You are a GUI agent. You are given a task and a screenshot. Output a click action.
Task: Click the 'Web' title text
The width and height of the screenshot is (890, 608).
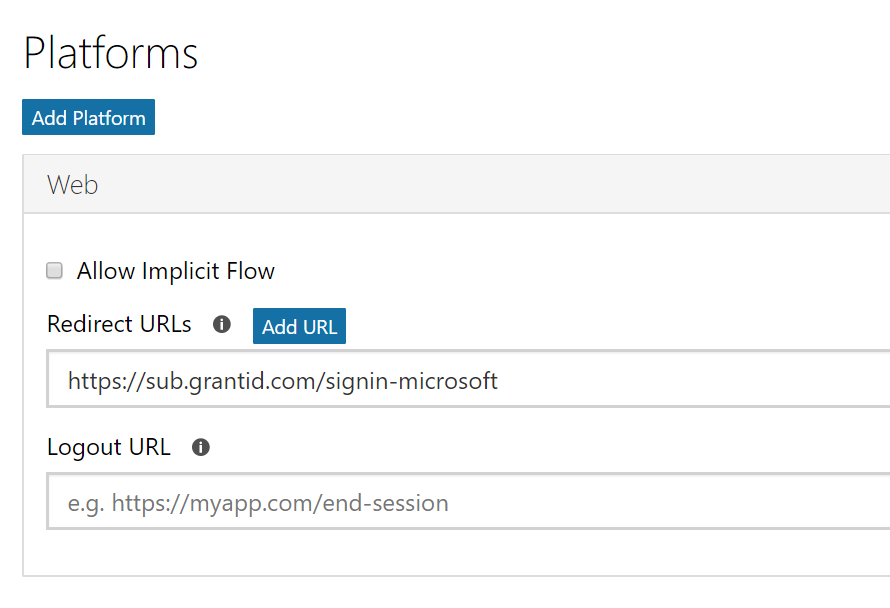coord(72,185)
